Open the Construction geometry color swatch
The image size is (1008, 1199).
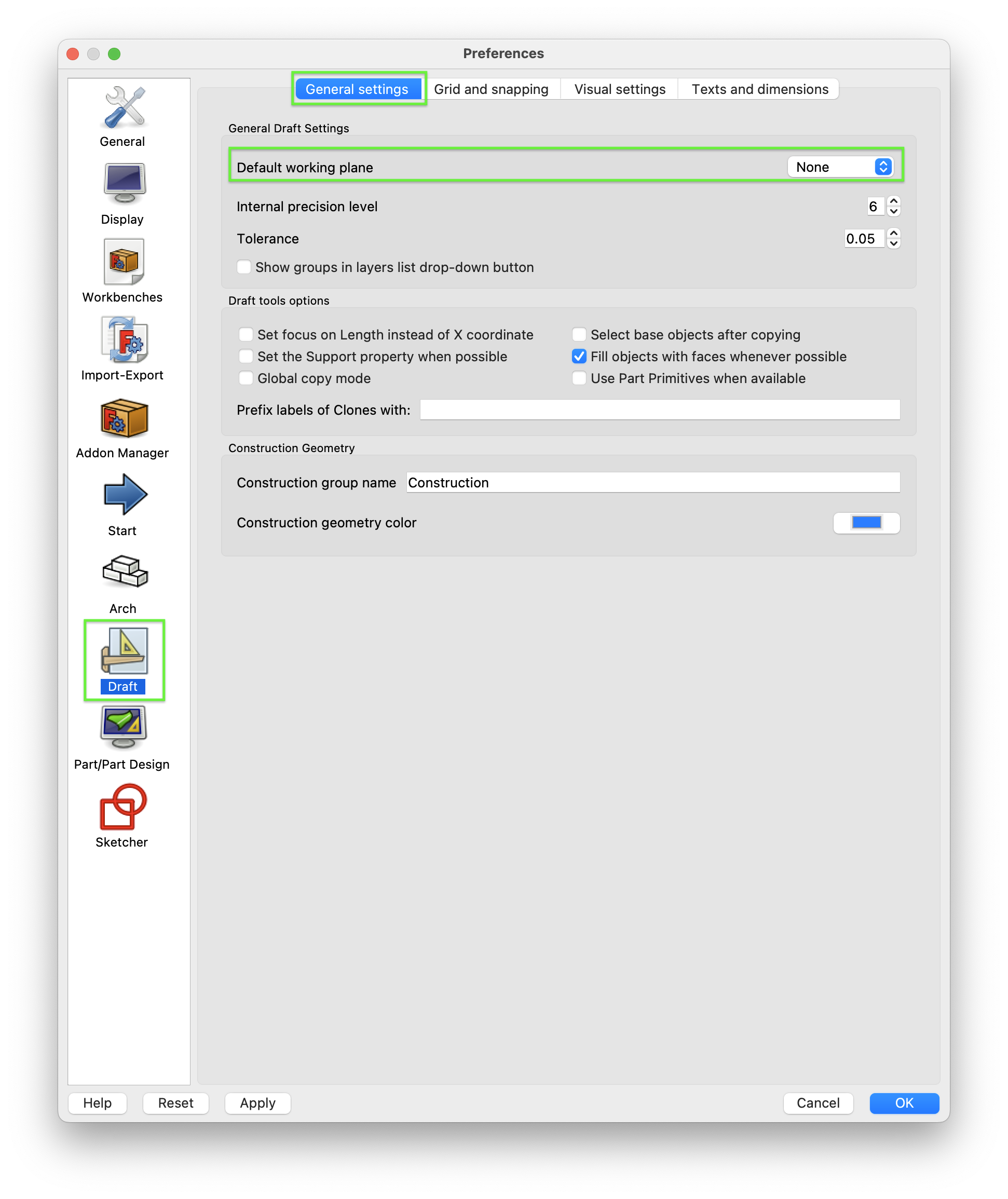coord(866,522)
